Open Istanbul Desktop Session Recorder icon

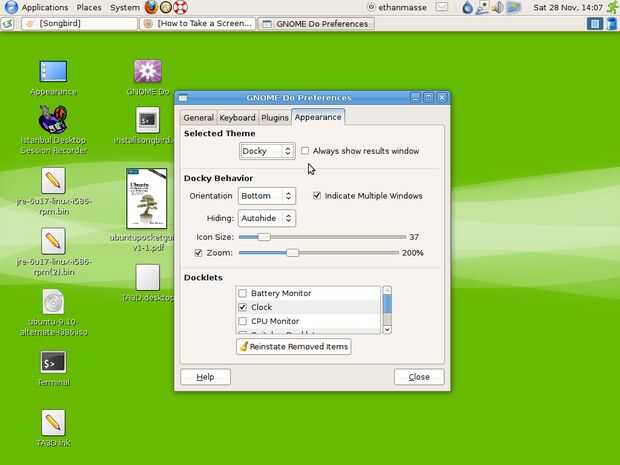click(x=53, y=119)
